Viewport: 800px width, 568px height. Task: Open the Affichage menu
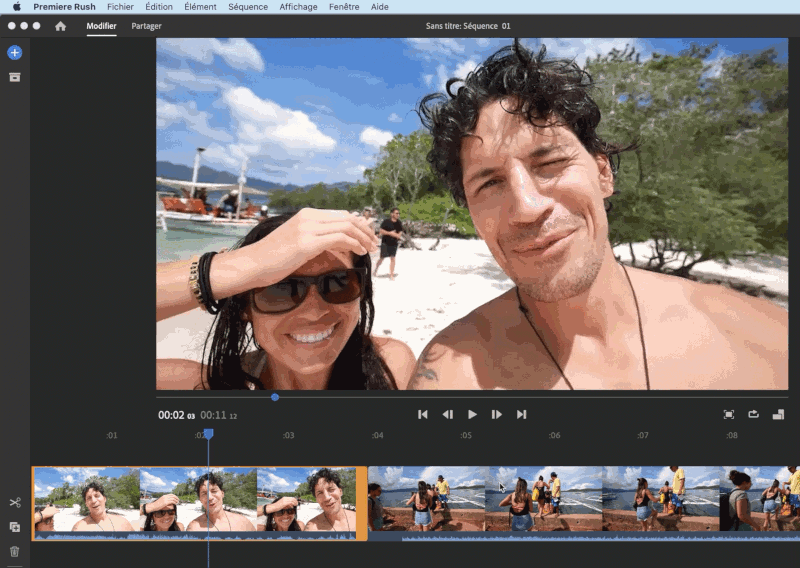tap(298, 7)
